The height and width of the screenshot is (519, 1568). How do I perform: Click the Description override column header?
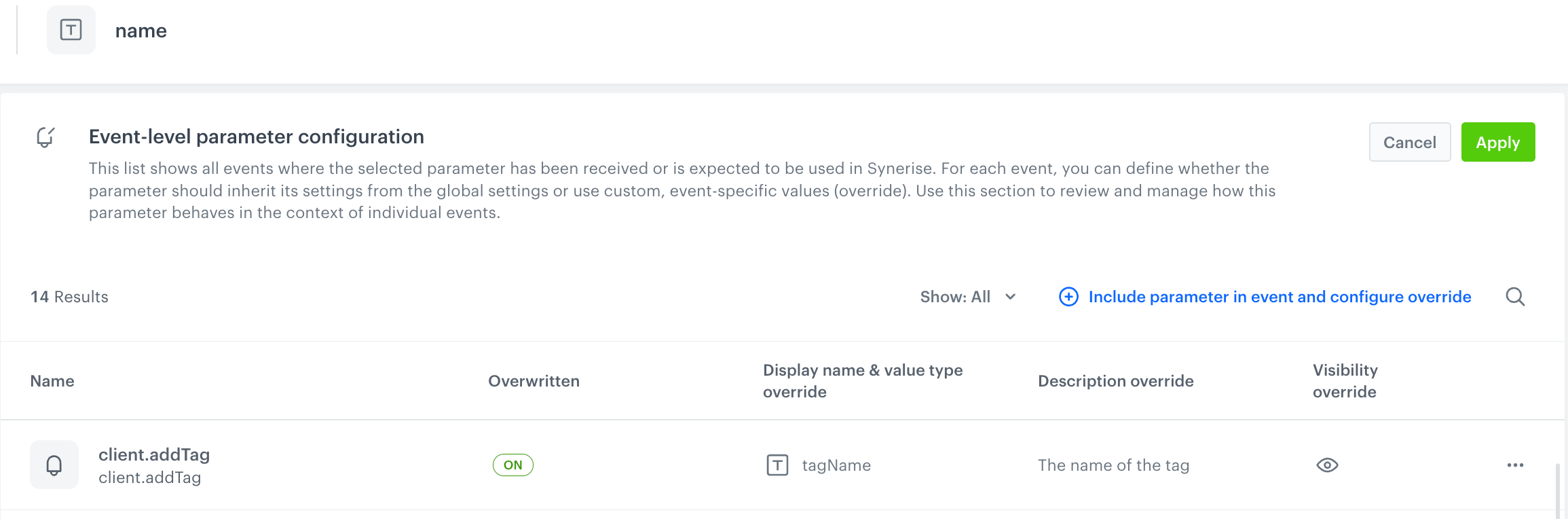1115,381
